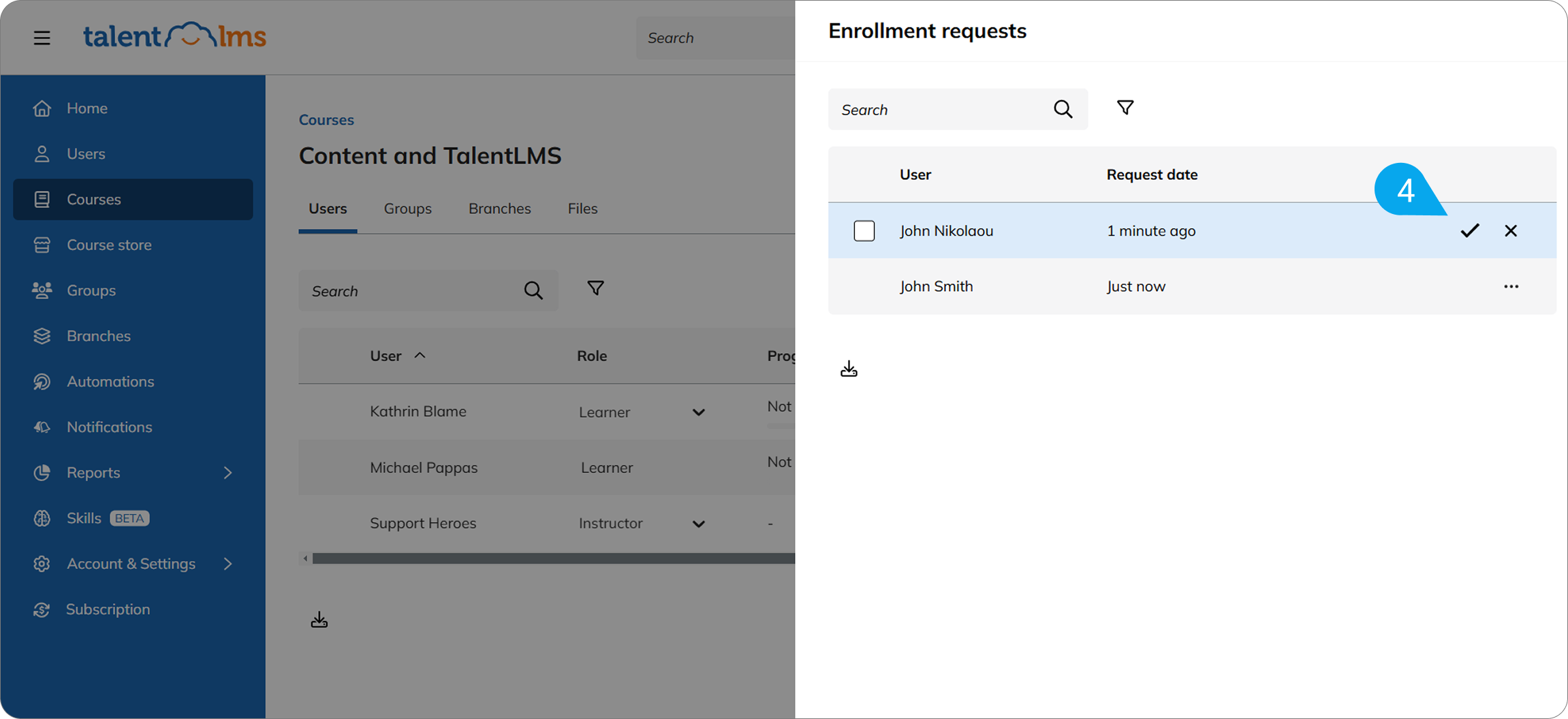
Task: Click the Notifications megaphone icon
Action: tap(42, 427)
